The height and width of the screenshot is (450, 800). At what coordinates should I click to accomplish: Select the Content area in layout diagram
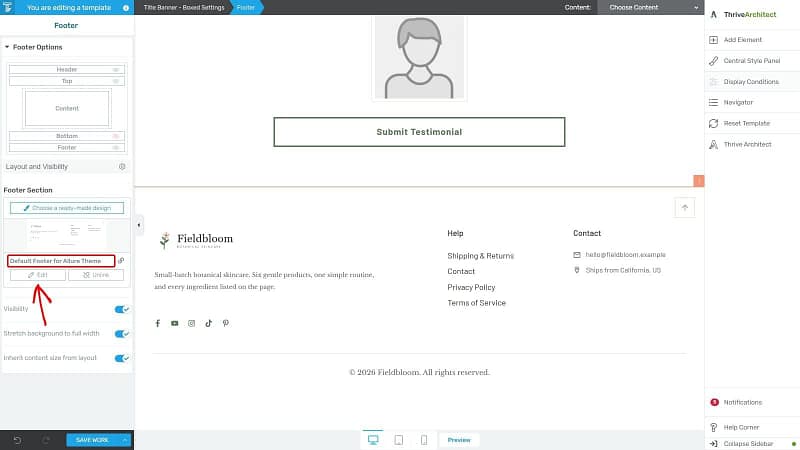(67, 108)
